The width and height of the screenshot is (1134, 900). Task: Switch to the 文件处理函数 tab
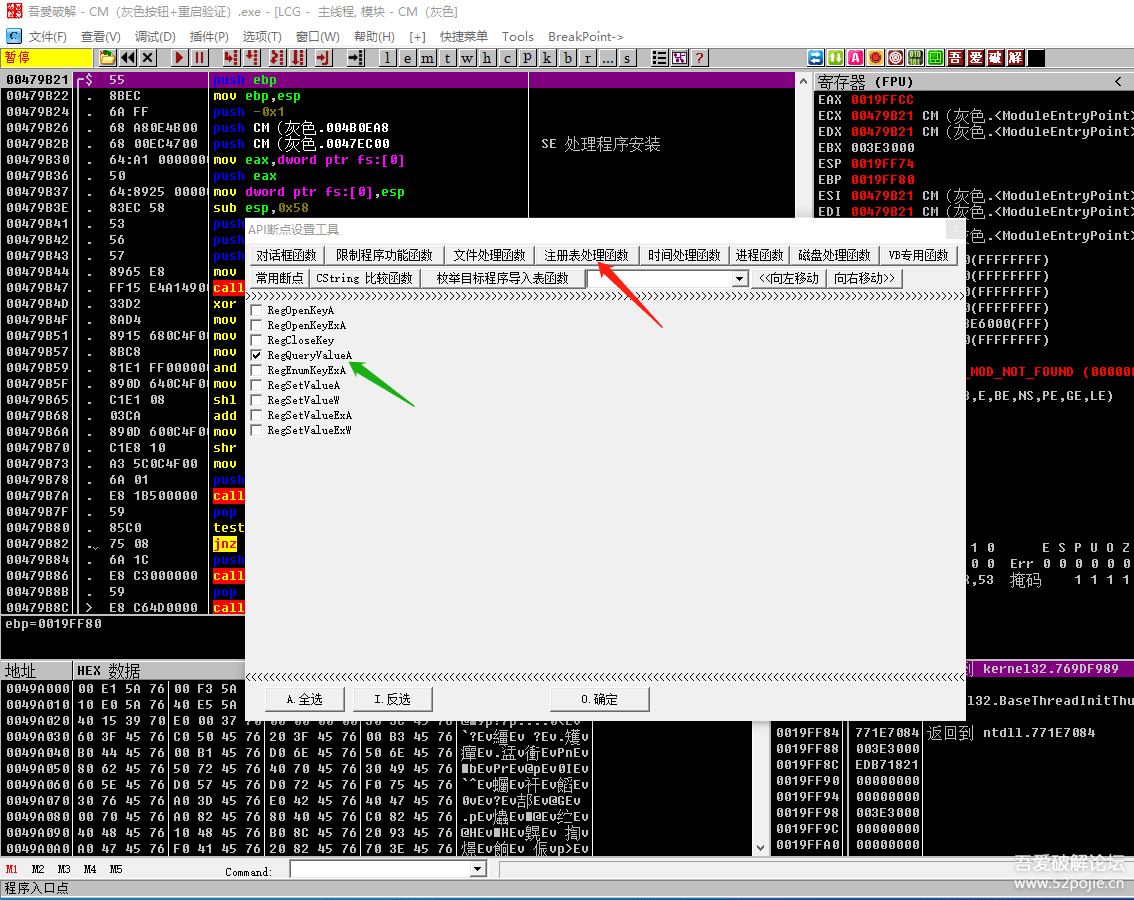pyautogui.click(x=489, y=255)
